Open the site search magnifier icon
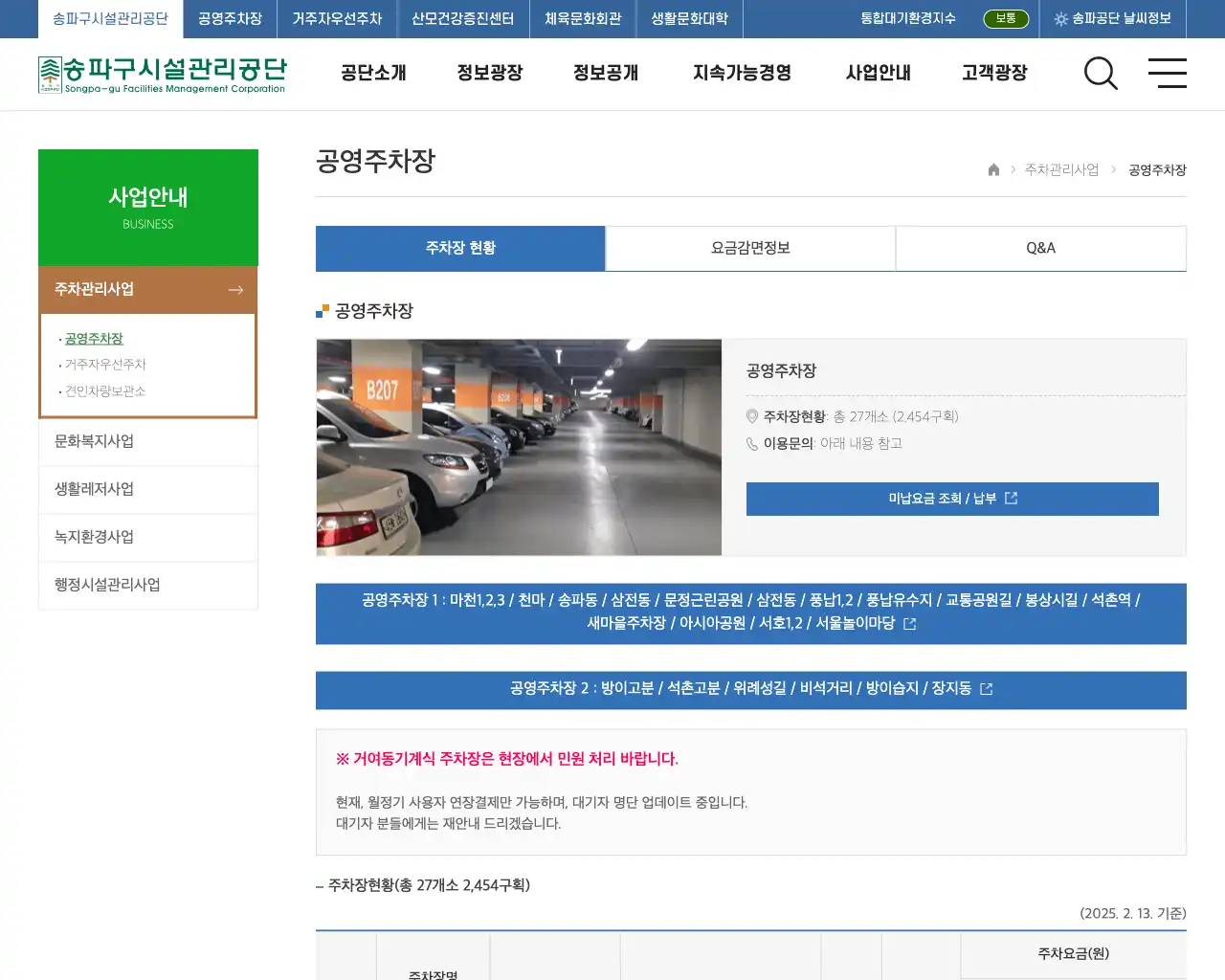The width and height of the screenshot is (1225, 980). pos(1101,74)
